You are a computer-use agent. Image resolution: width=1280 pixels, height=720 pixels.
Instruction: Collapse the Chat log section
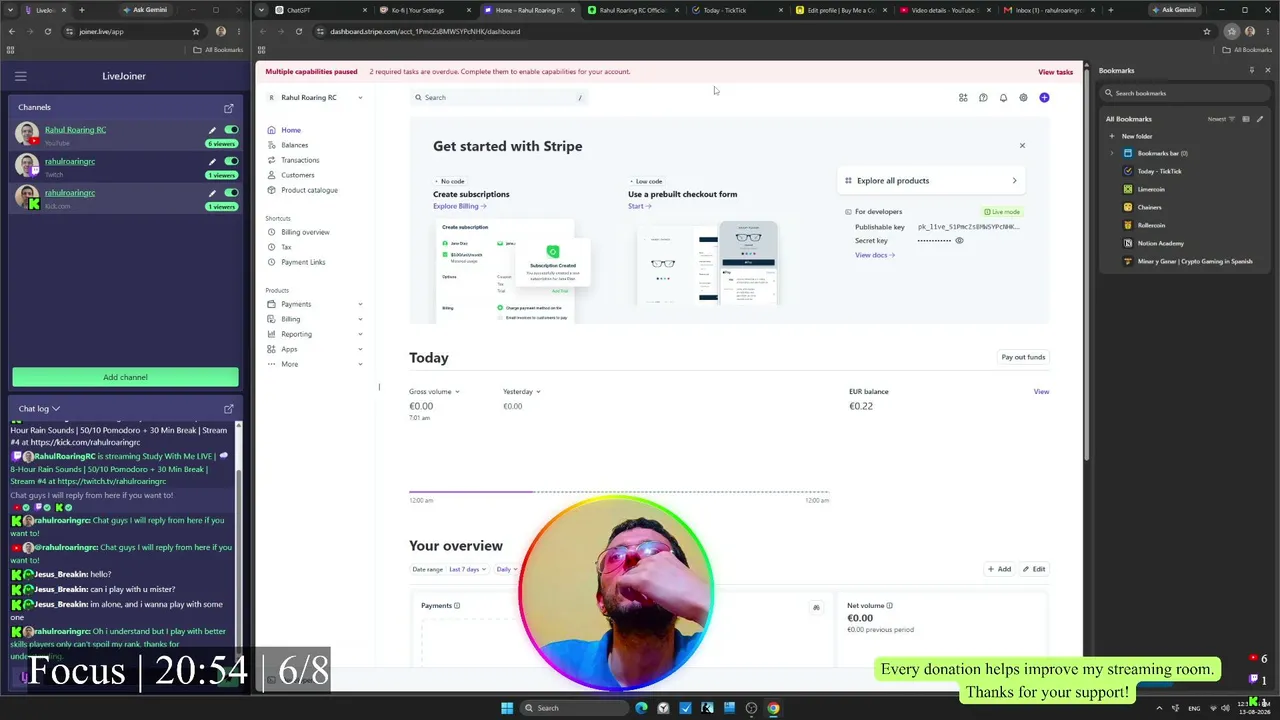click(x=56, y=409)
